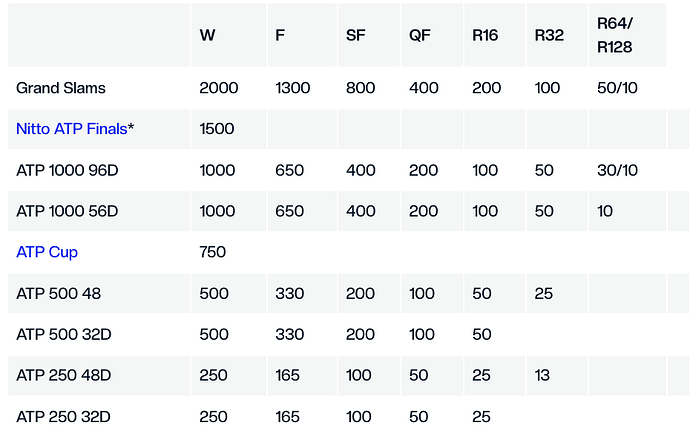Click the 1500 points cell for Nitto Finals

tap(217, 129)
